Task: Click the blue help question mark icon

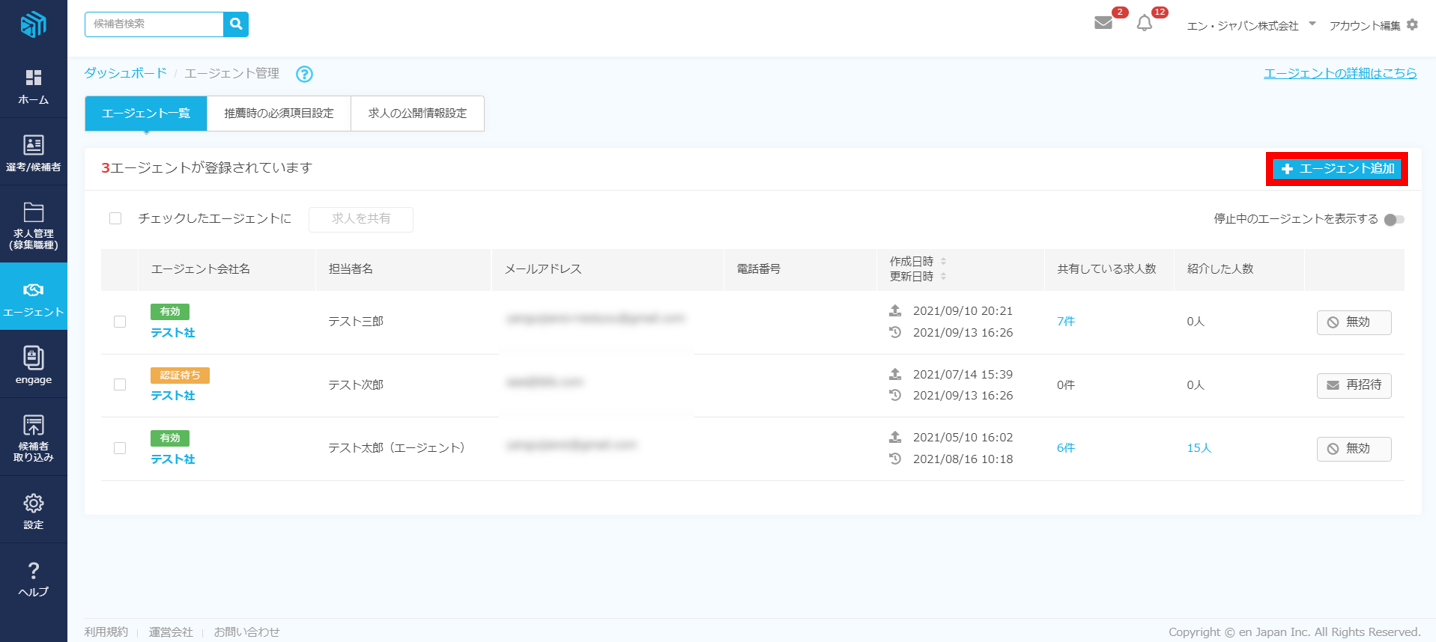Action: (x=305, y=74)
